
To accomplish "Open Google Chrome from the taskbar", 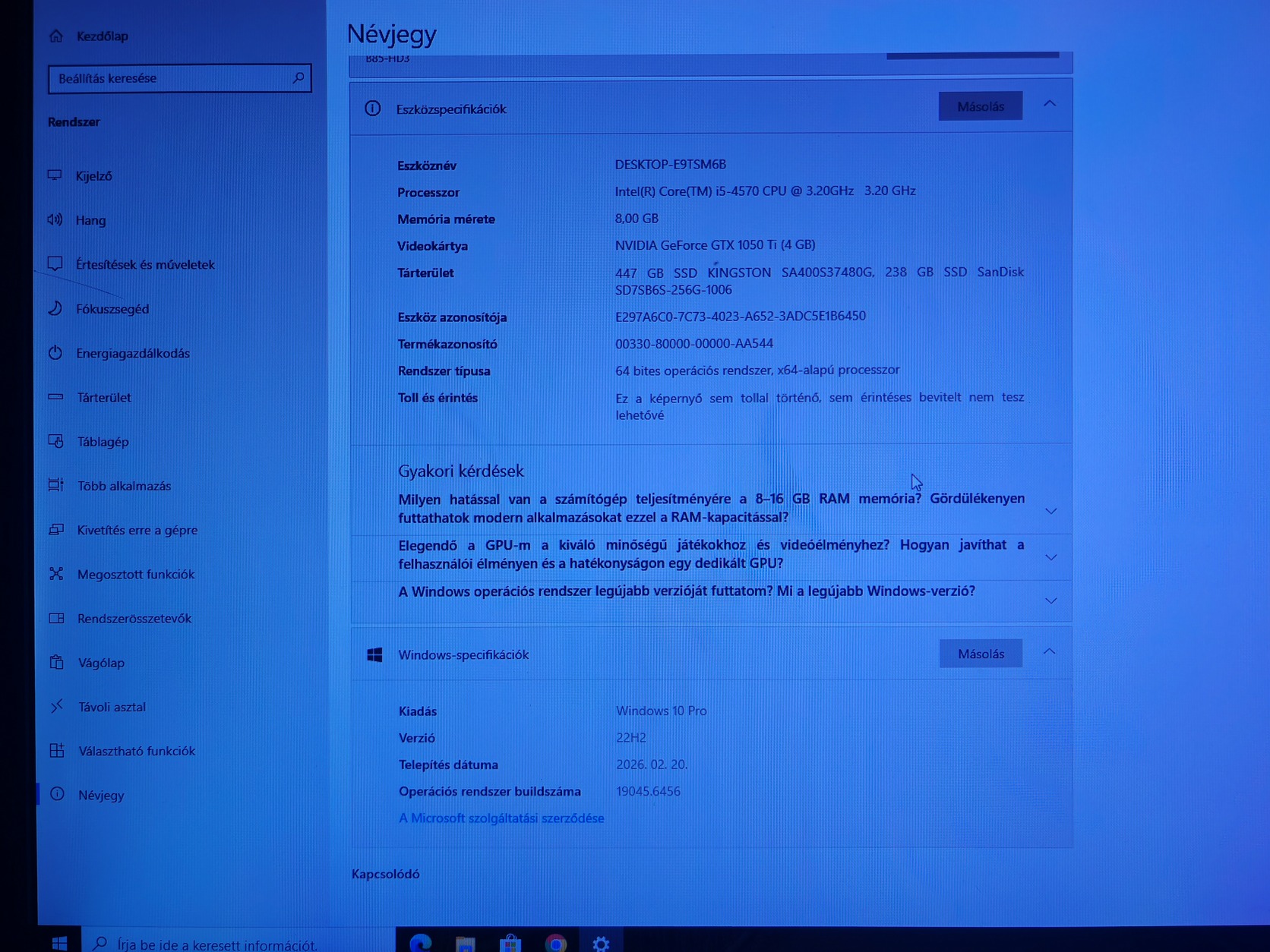I will tap(556, 944).
